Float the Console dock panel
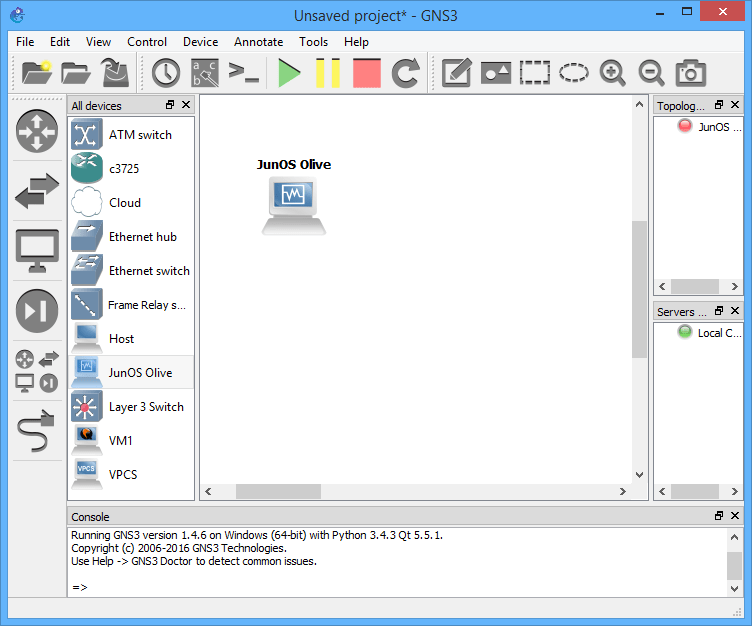This screenshot has width=752, height=626. [x=718, y=516]
